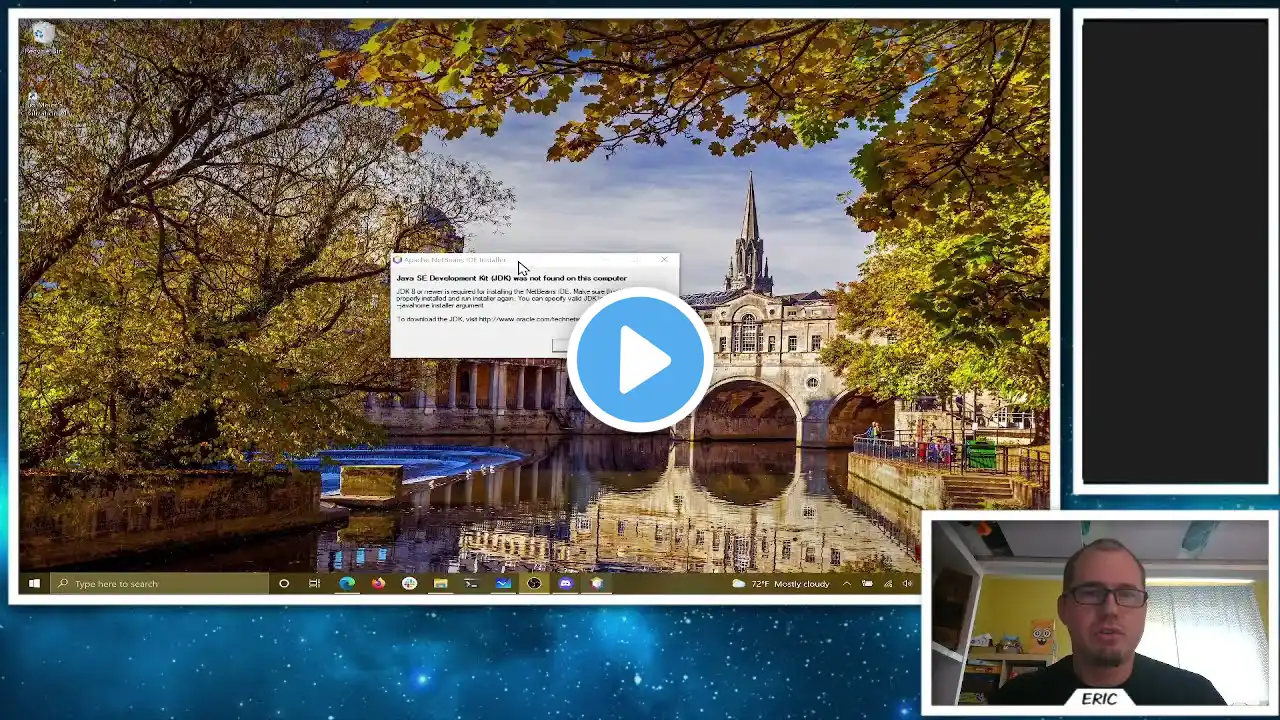Click the '--javahome installer argument' text
This screenshot has width=1280, height=720.
[440, 305]
